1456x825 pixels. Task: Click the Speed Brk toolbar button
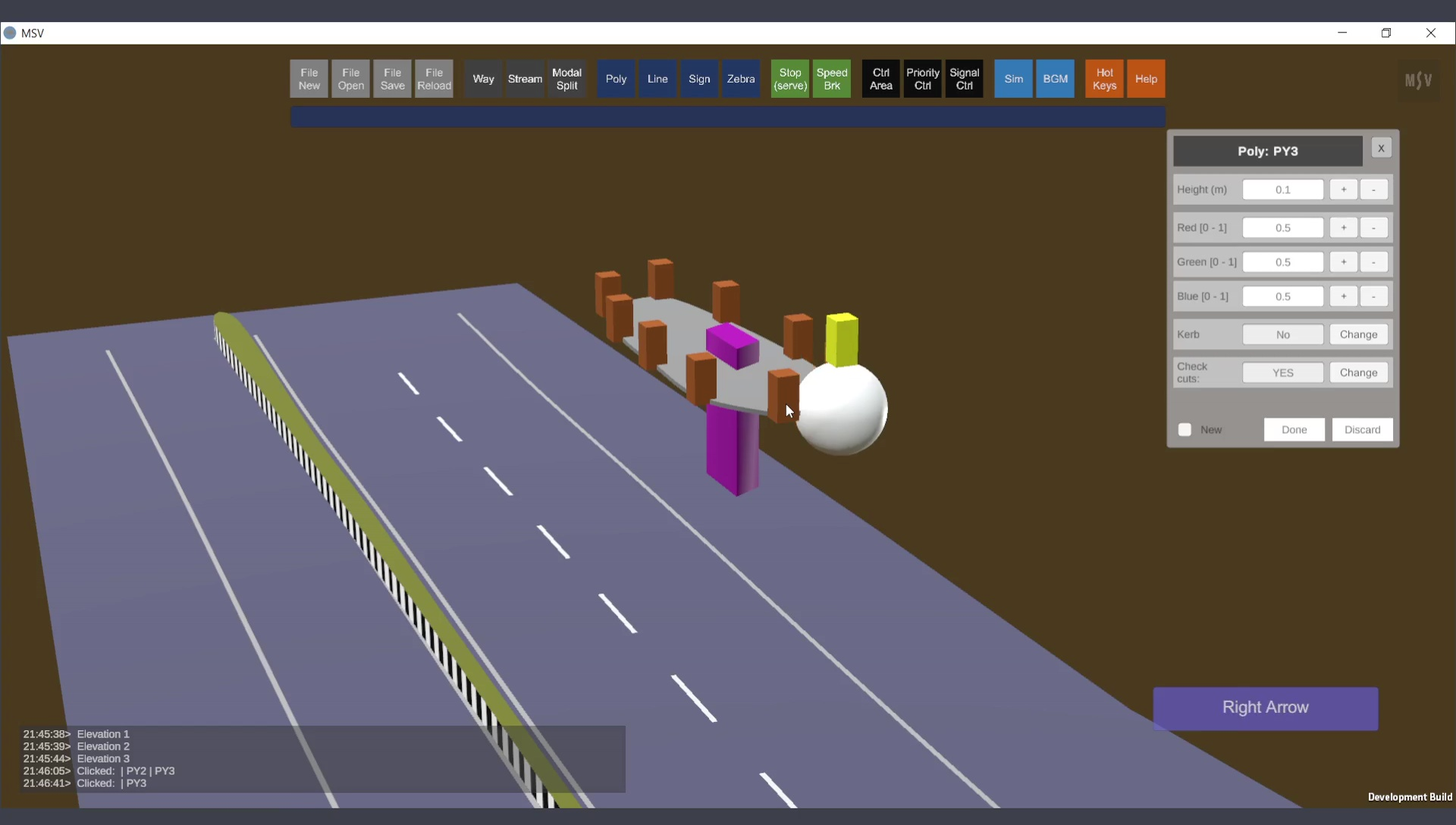[831, 79]
